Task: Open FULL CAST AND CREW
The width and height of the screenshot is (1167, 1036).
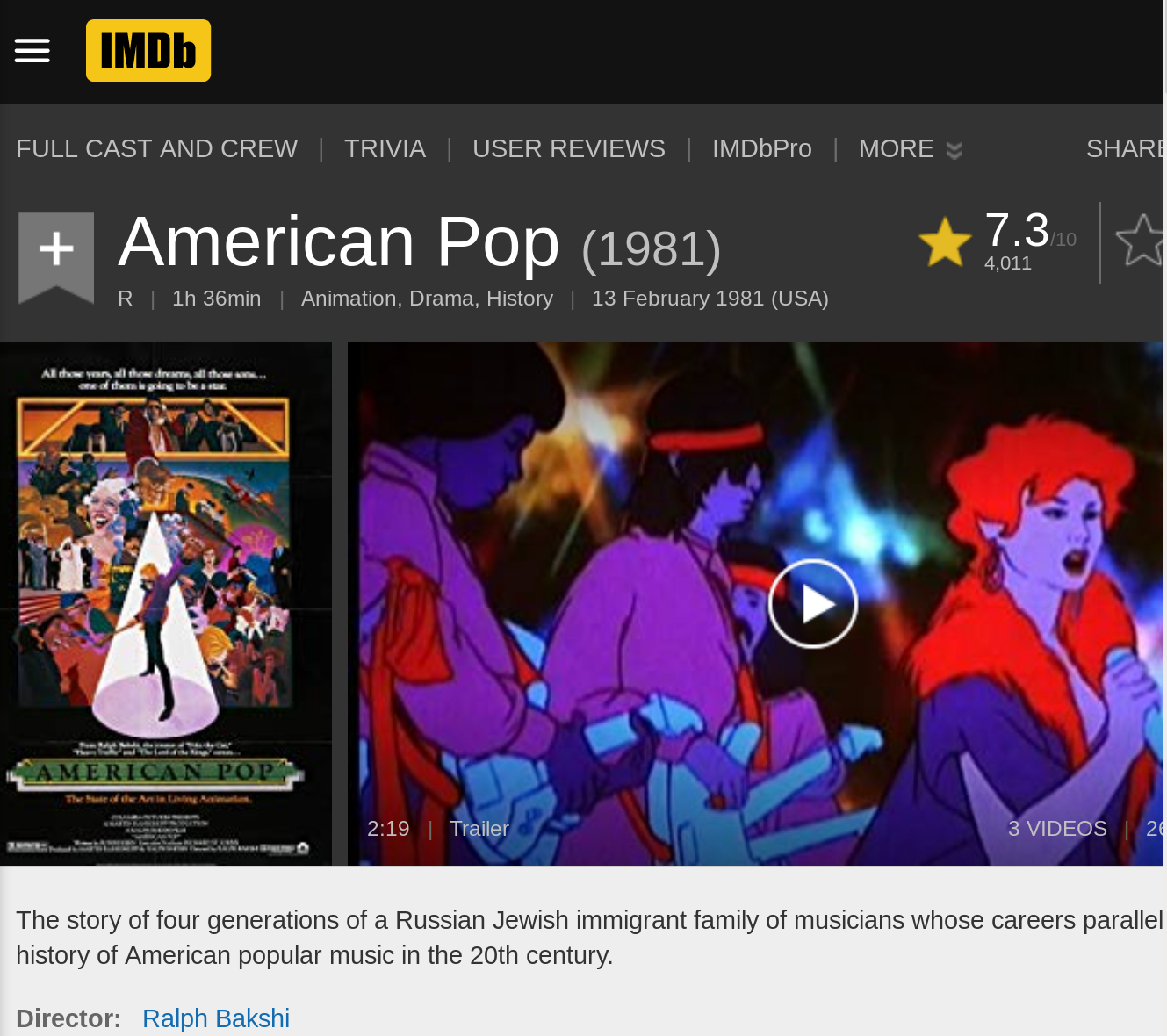Action: coord(157,149)
